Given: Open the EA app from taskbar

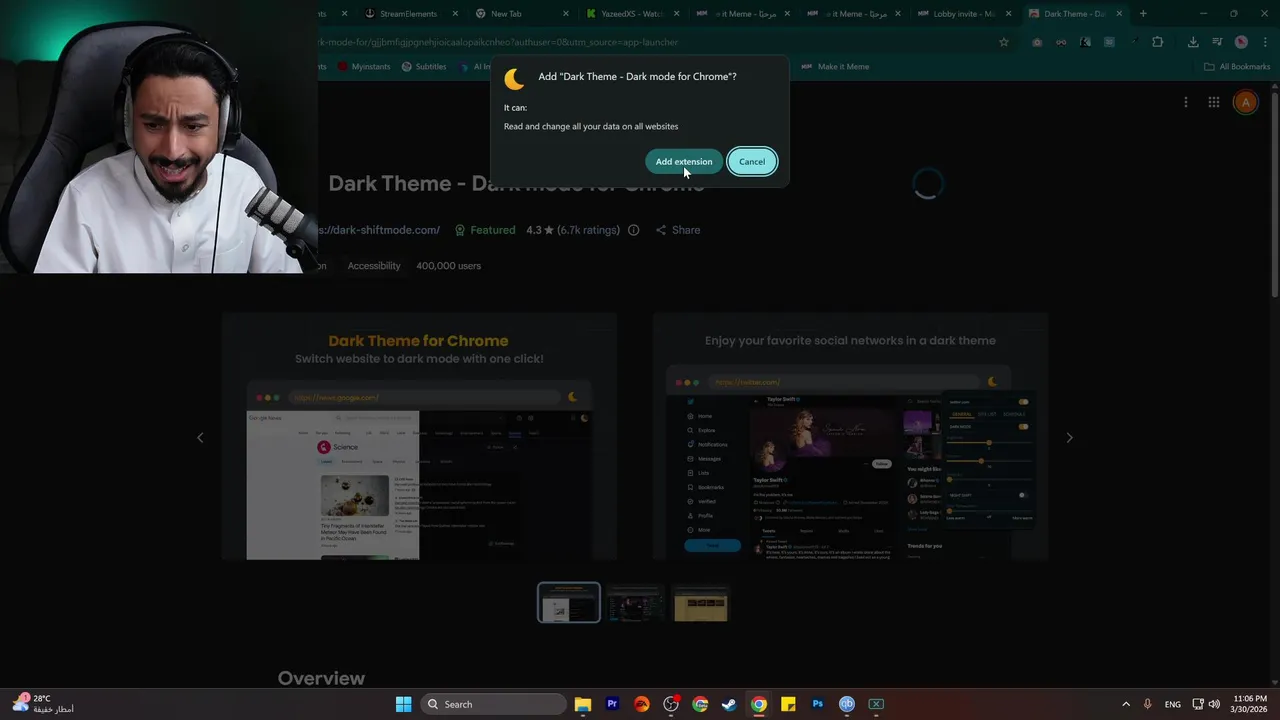Looking at the screenshot, I should pyautogui.click(x=641, y=704).
